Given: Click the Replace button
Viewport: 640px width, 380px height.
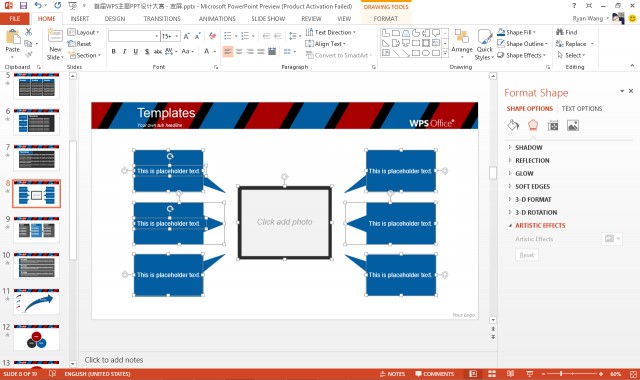Looking at the screenshot, I should click(x=575, y=44).
